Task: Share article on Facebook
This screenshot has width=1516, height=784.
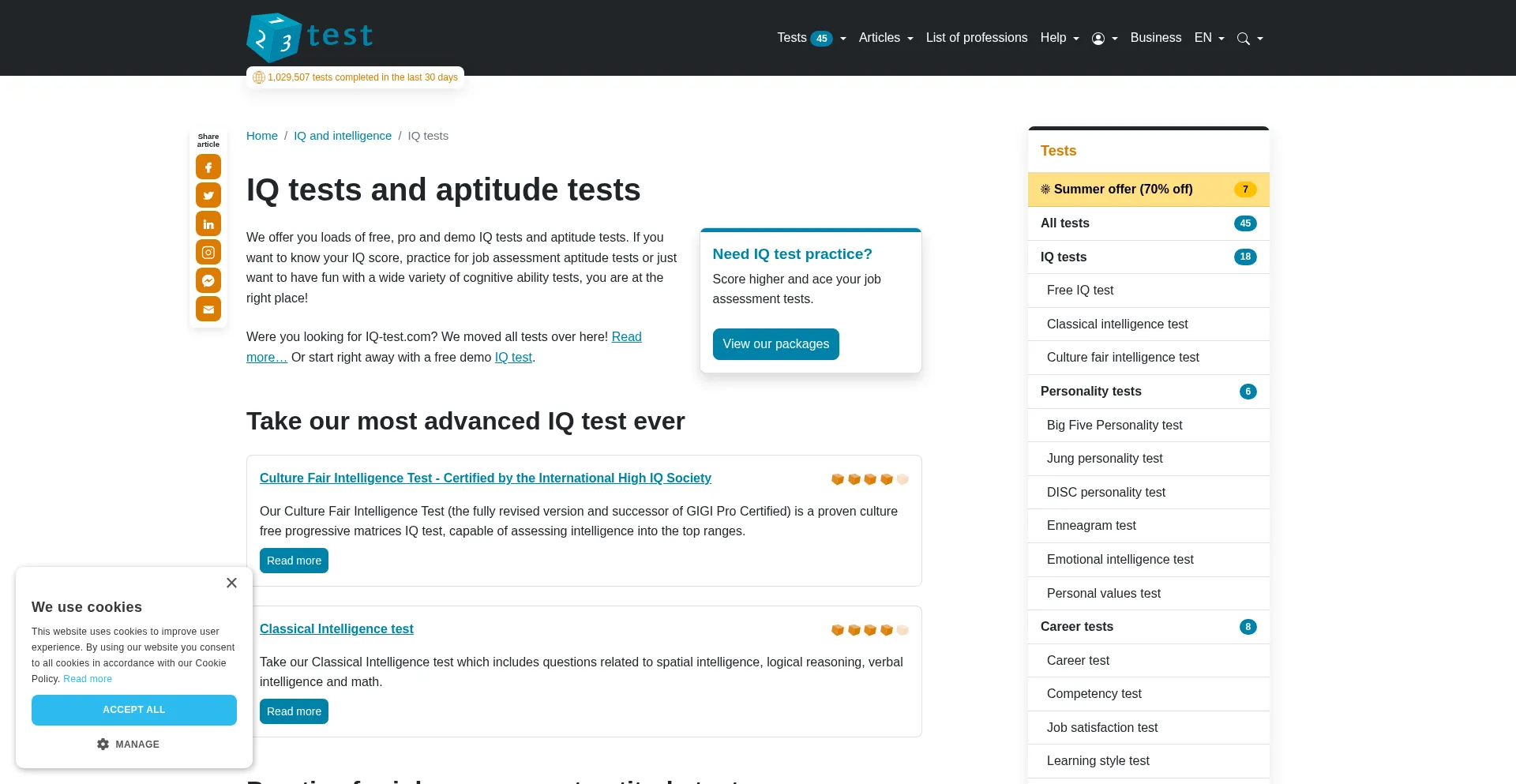Action: pos(208,167)
